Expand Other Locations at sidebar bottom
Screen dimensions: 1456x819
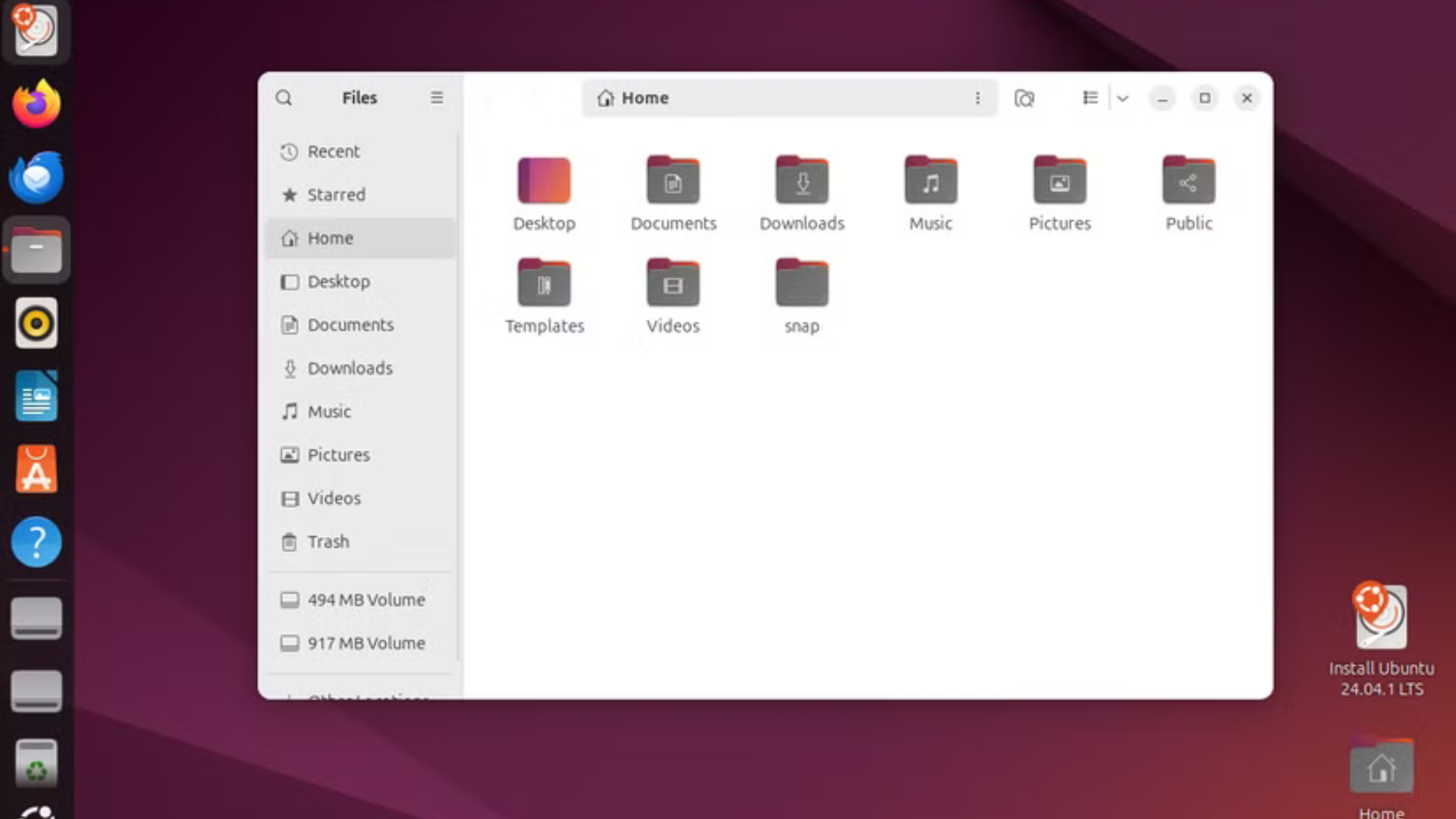click(x=368, y=696)
